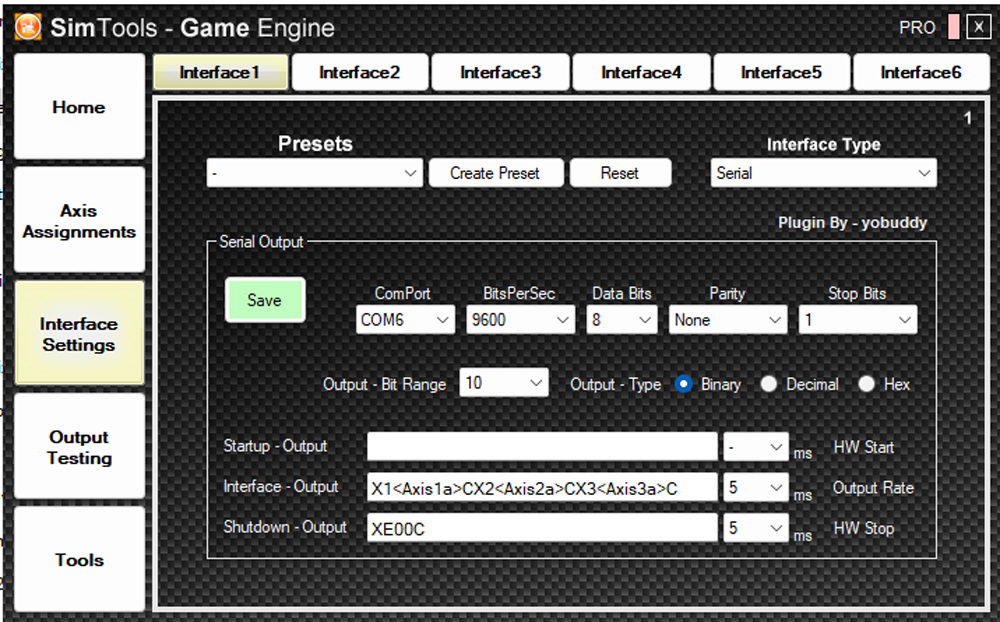Click the Create Preset button
The image size is (1000, 622).
496,173
